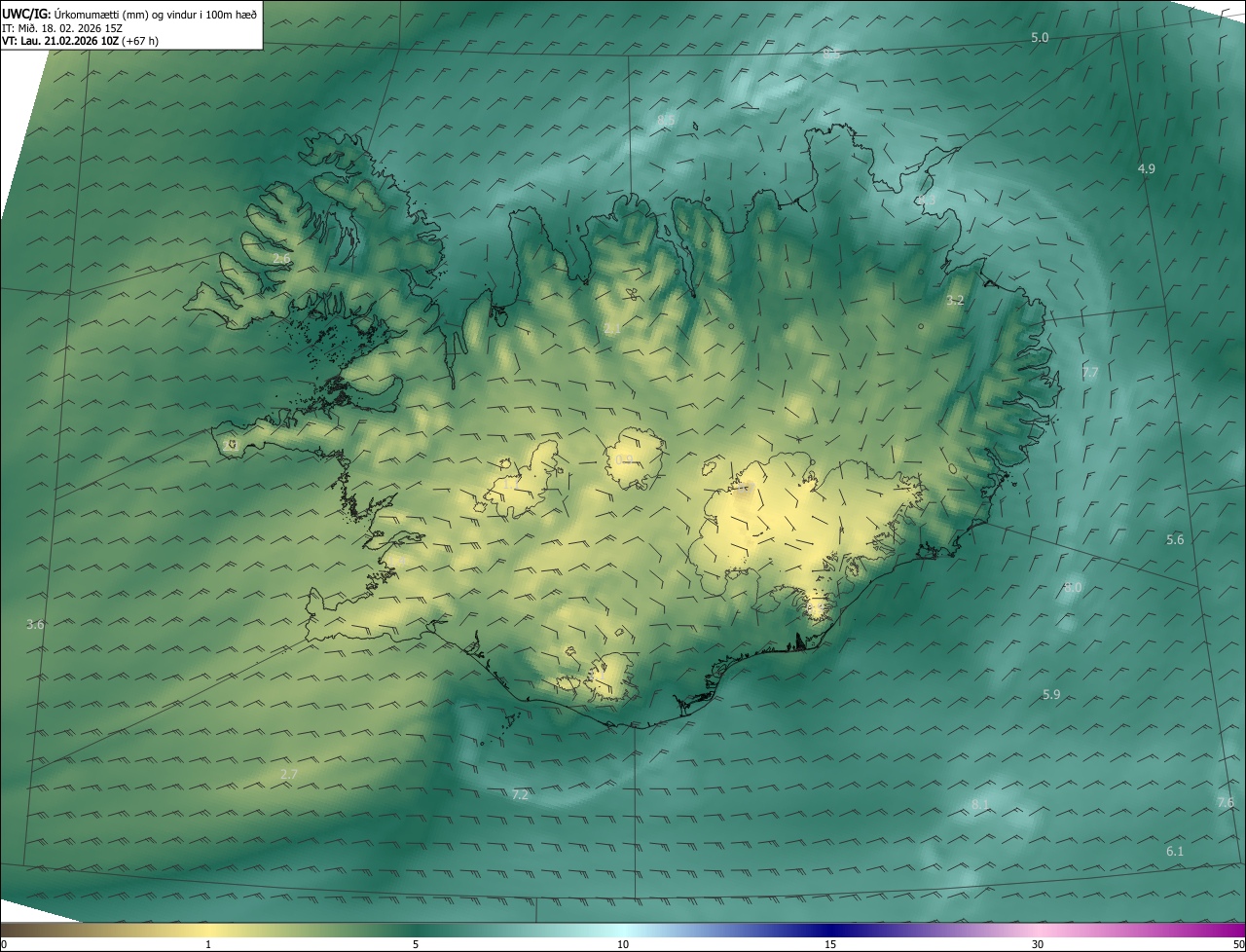The image size is (1246, 952).
Task: Click the 7.6 value label on the map
Action: (1226, 803)
